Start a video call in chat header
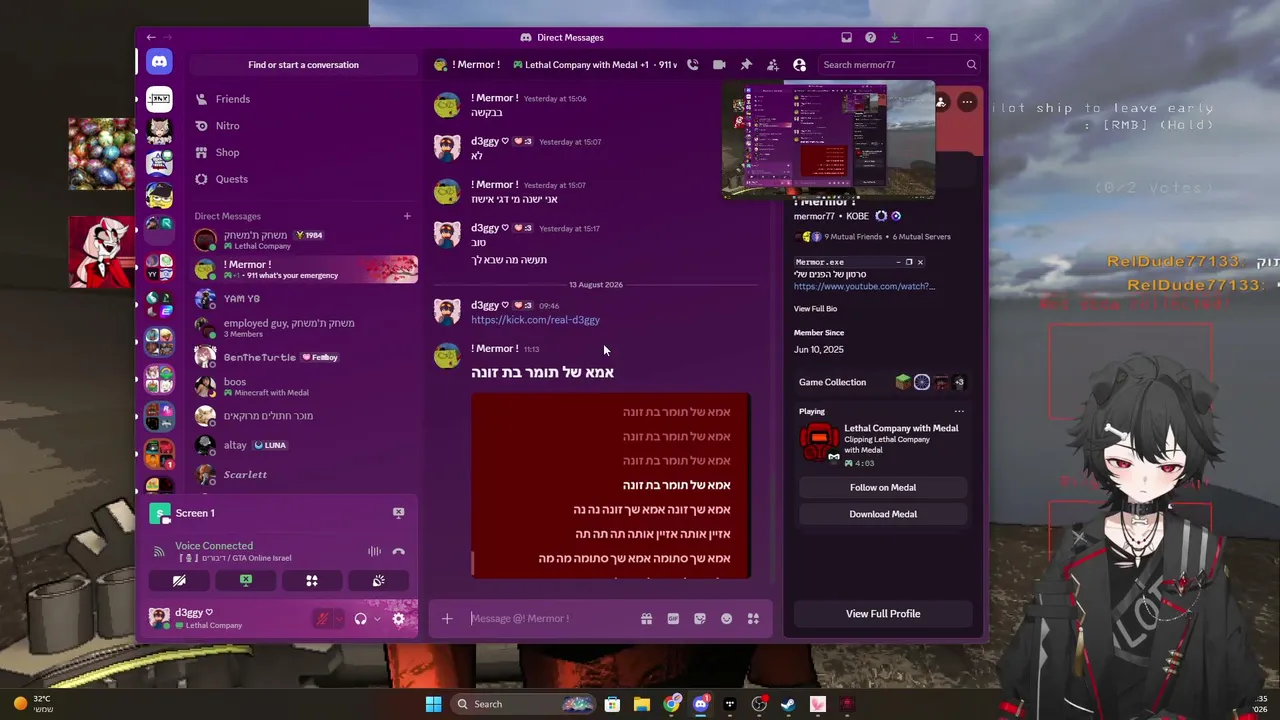 pyautogui.click(x=719, y=65)
